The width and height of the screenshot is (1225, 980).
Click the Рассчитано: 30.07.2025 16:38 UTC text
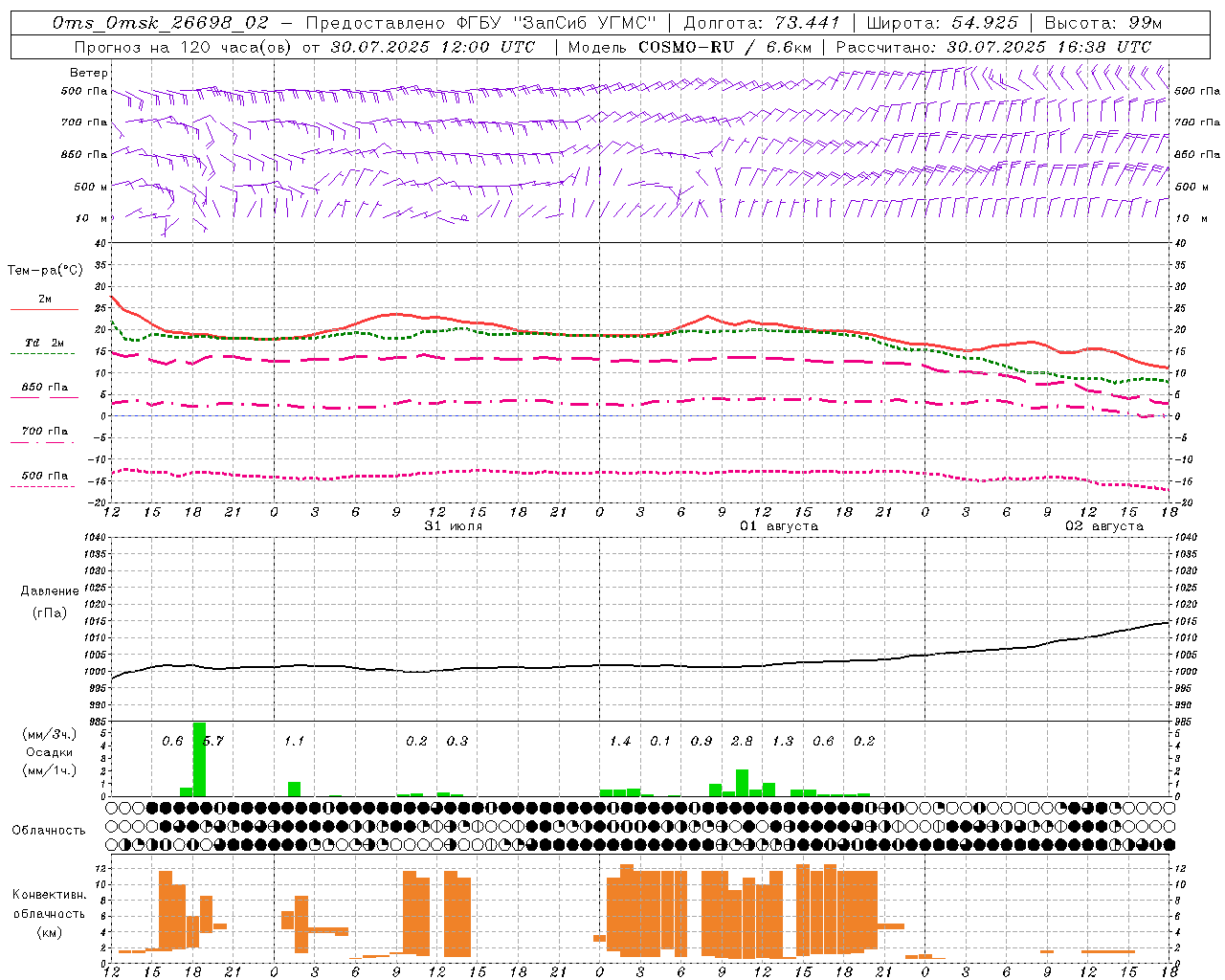tap(993, 47)
